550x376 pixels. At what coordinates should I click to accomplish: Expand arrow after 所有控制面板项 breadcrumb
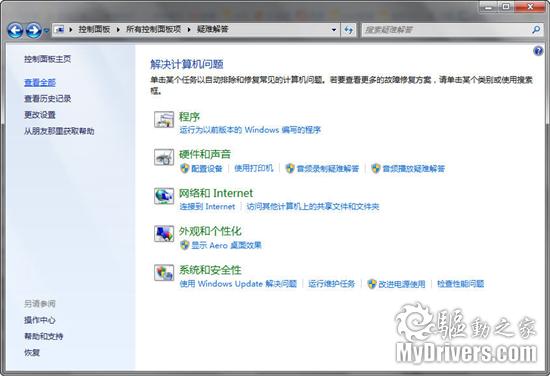click(189, 29)
